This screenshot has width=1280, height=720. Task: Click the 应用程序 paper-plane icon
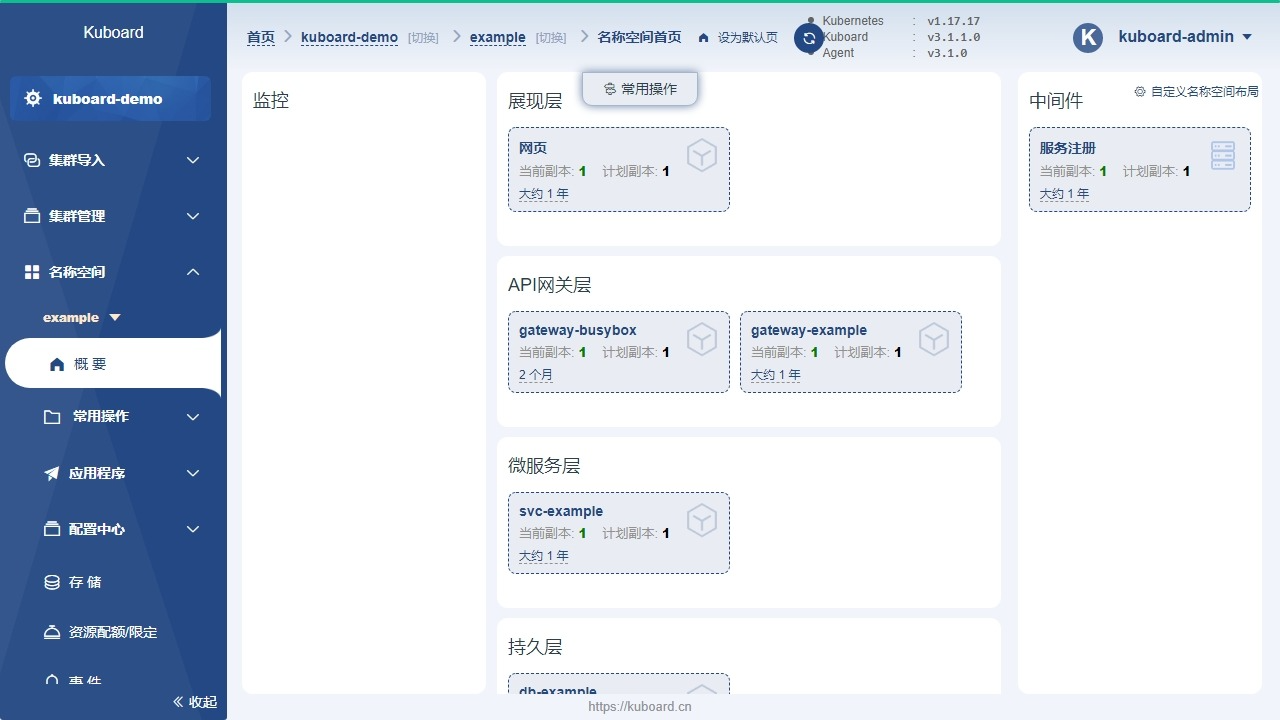52,473
